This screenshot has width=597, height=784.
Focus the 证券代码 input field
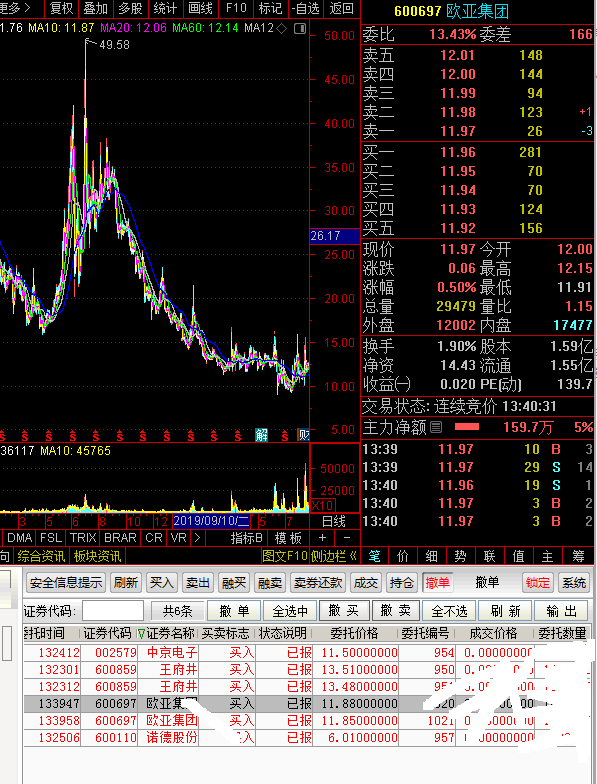pos(113,611)
